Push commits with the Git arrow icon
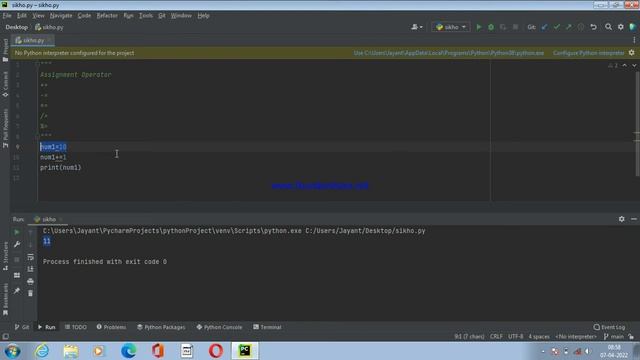The width and height of the screenshot is (640, 360). (x=569, y=27)
